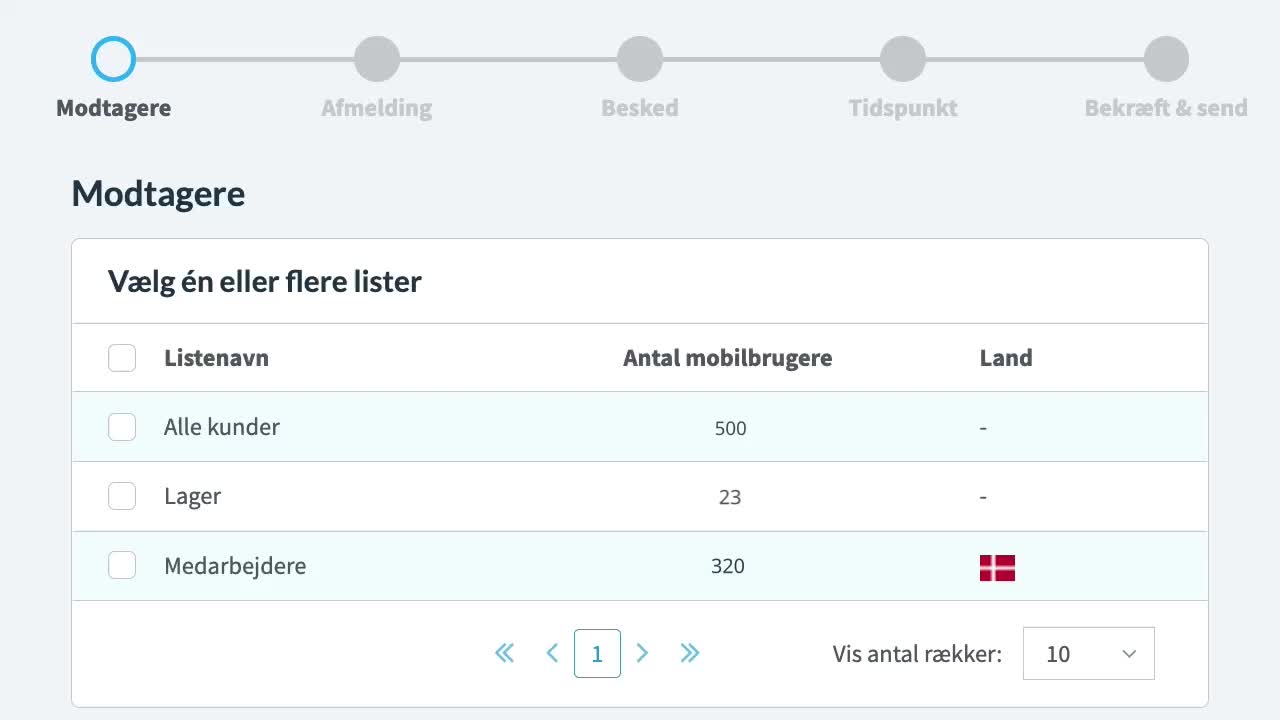Open the Tidspunkt step label
The width and height of the screenshot is (1280, 720).
tap(903, 108)
